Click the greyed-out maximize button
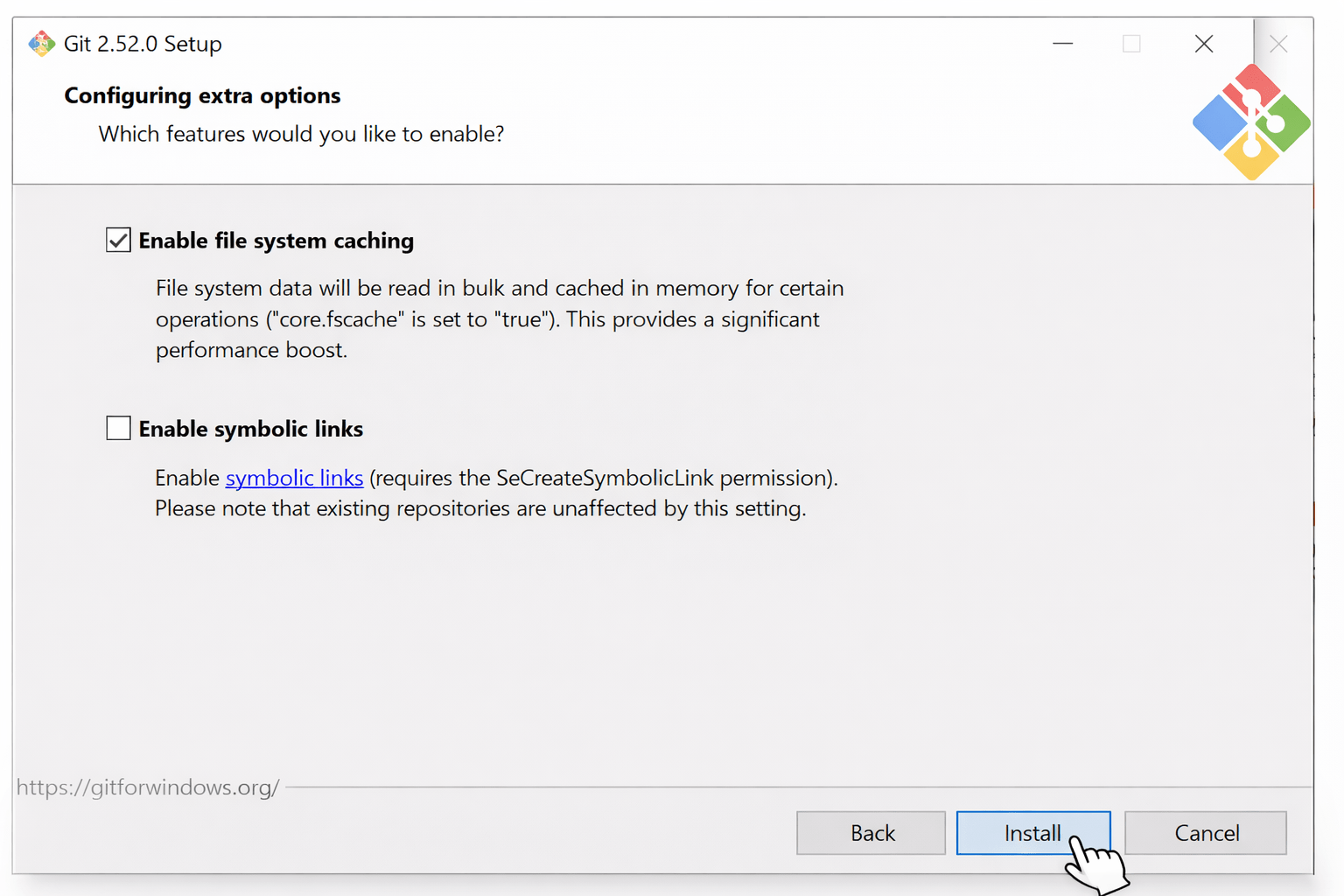The image size is (1344, 896). 1131,44
